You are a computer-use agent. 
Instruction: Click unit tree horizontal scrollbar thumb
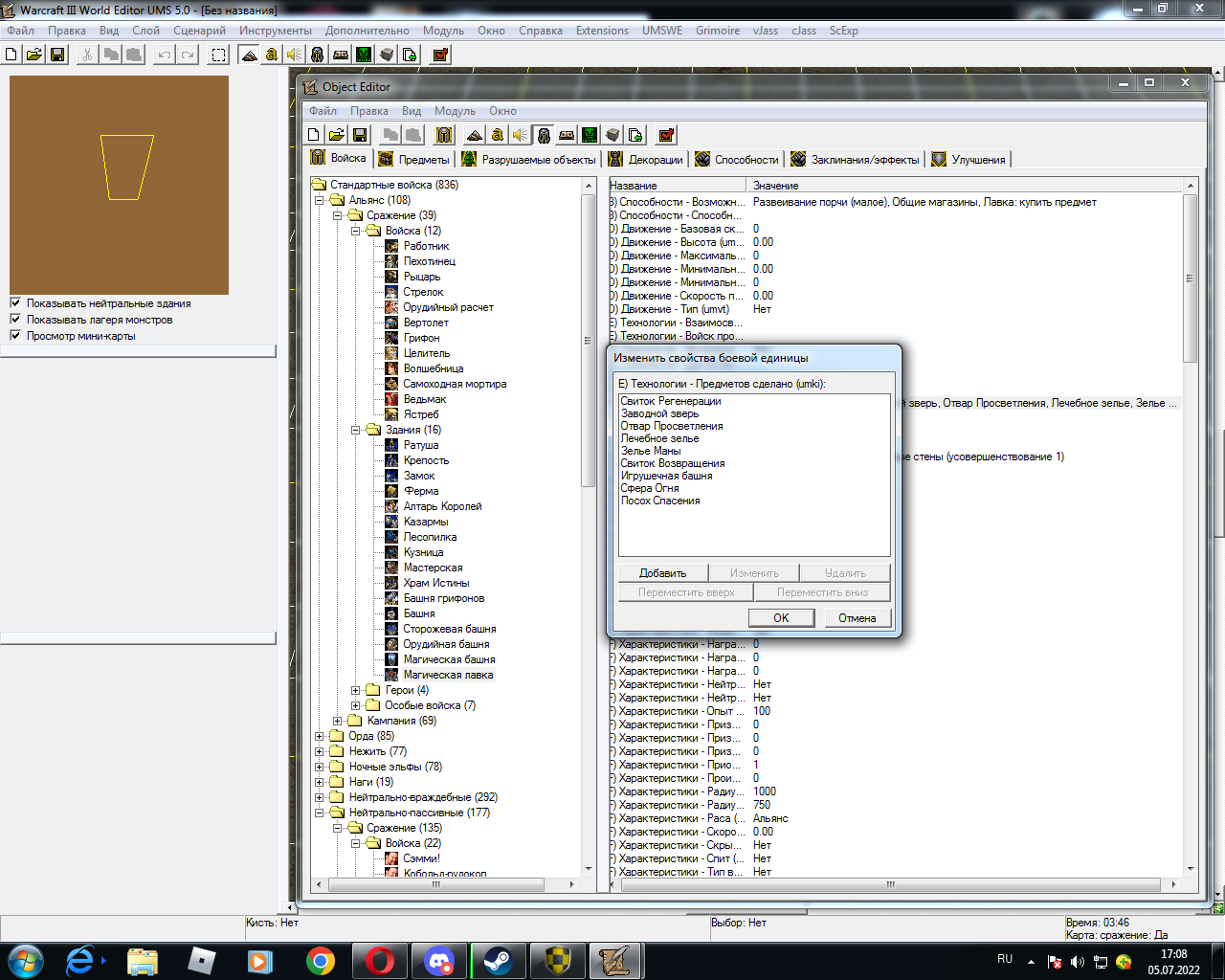click(x=436, y=884)
